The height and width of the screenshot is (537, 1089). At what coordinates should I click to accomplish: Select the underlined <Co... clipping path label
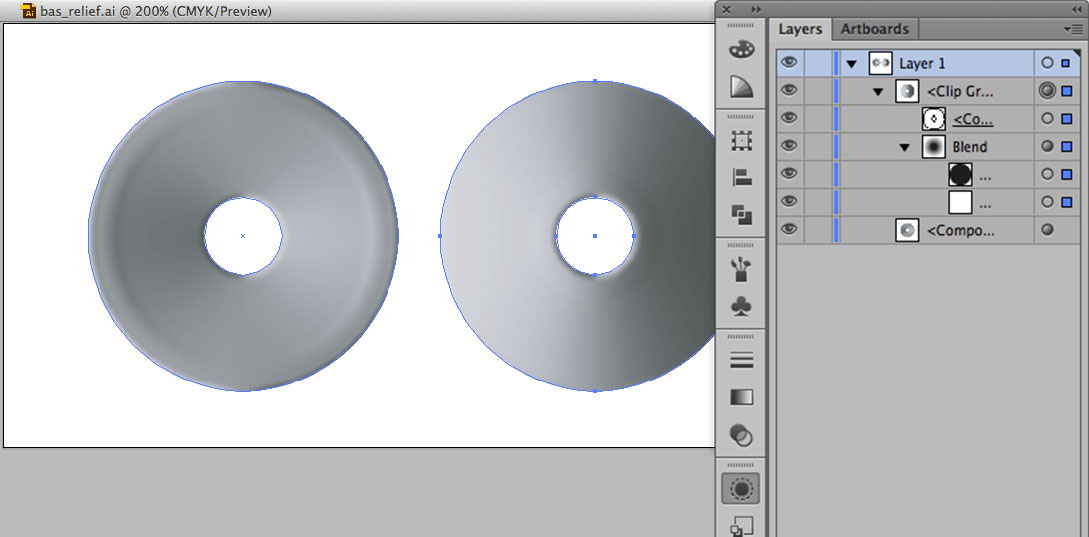pyautogui.click(x=973, y=119)
